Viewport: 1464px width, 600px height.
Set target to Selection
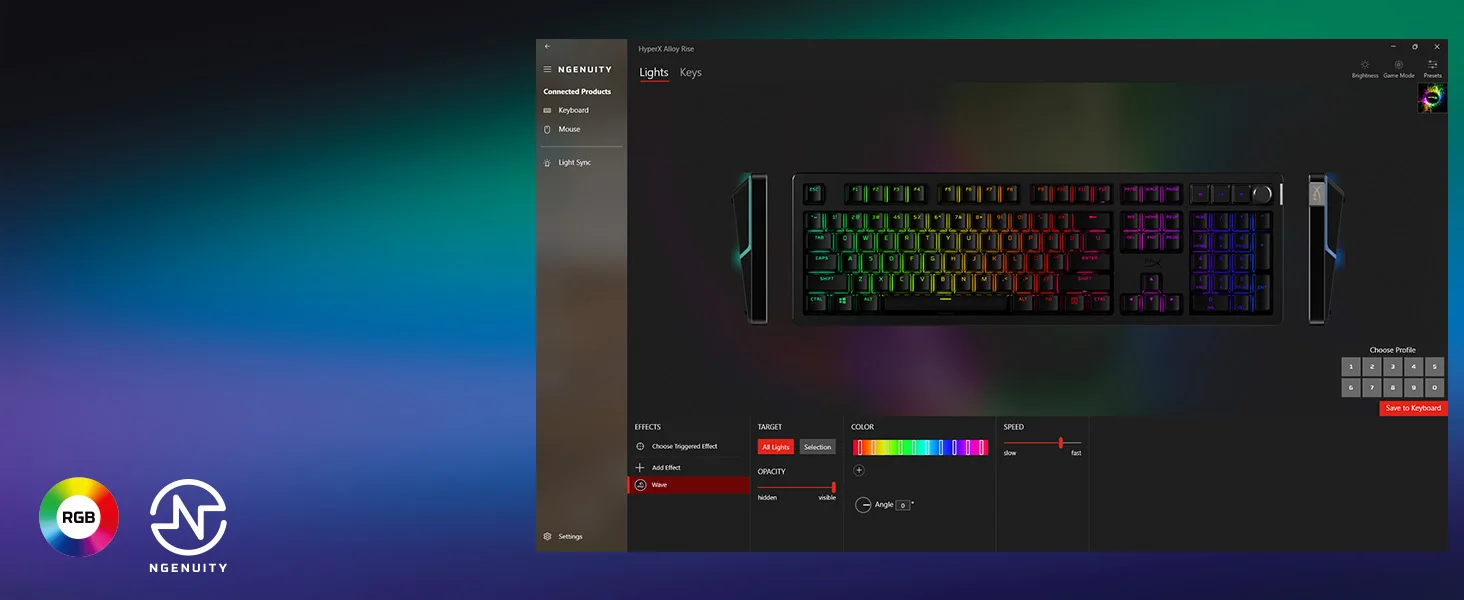[x=817, y=447]
